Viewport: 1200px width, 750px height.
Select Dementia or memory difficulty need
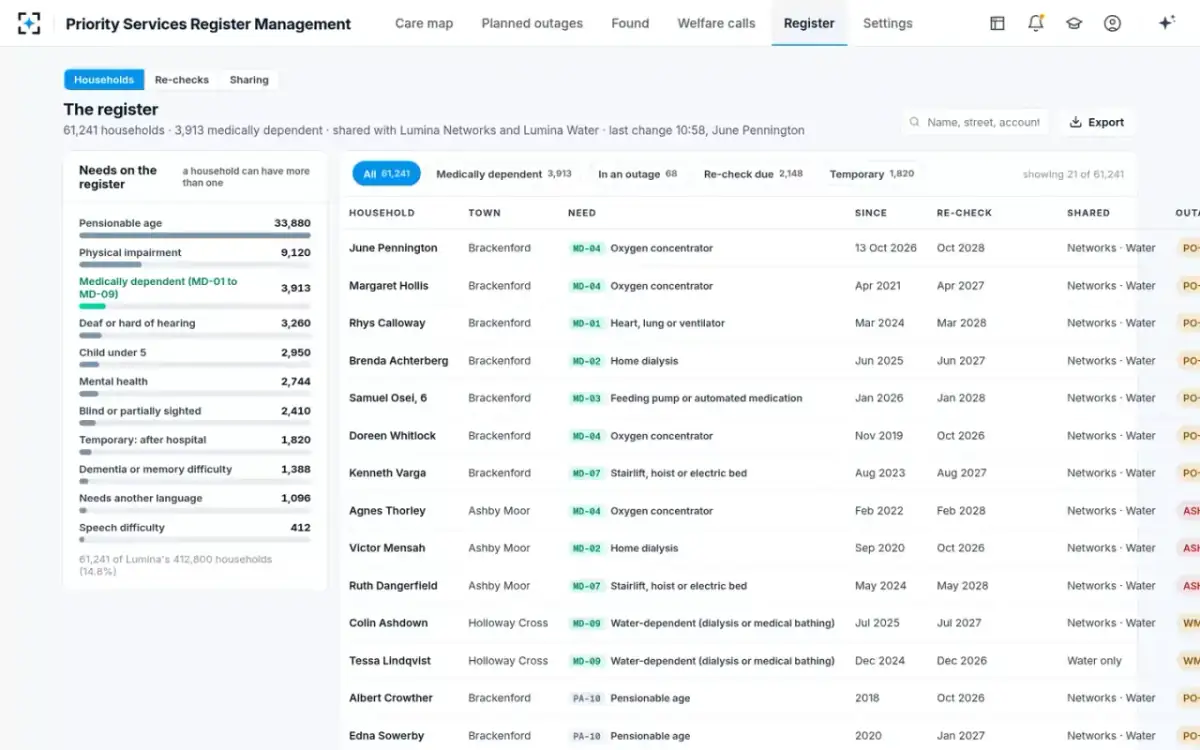(x=195, y=473)
